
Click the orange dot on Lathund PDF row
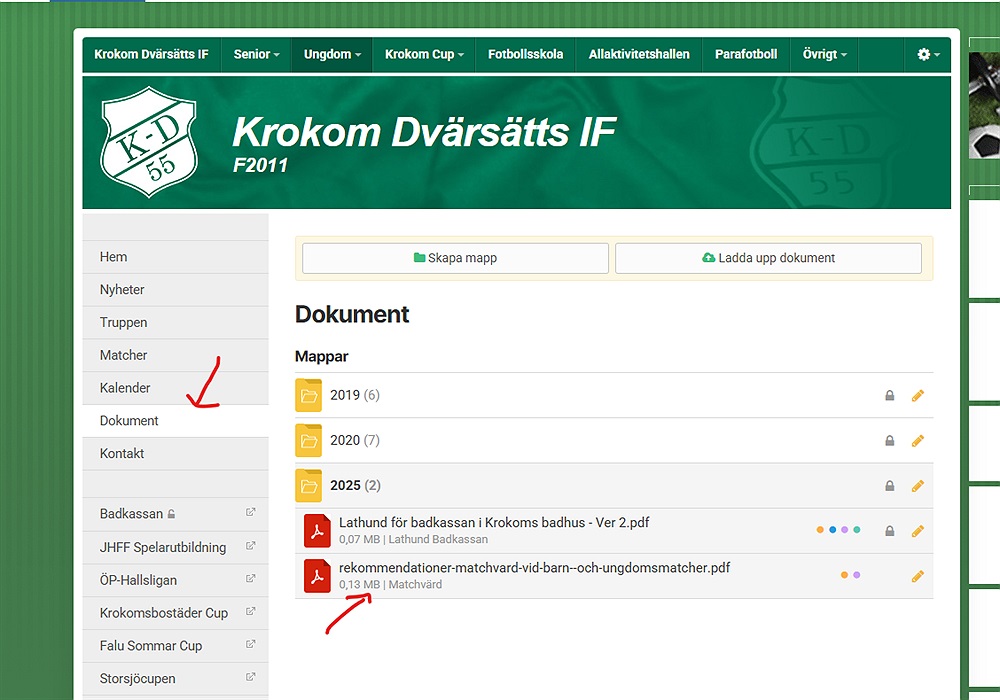820,530
